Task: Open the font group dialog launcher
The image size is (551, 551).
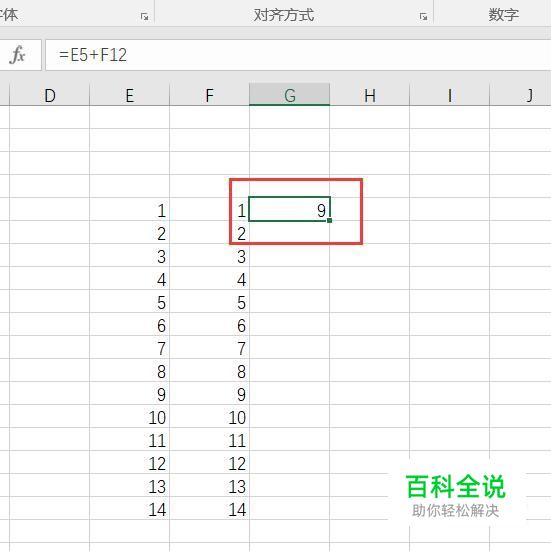Action: pyautogui.click(x=144, y=16)
